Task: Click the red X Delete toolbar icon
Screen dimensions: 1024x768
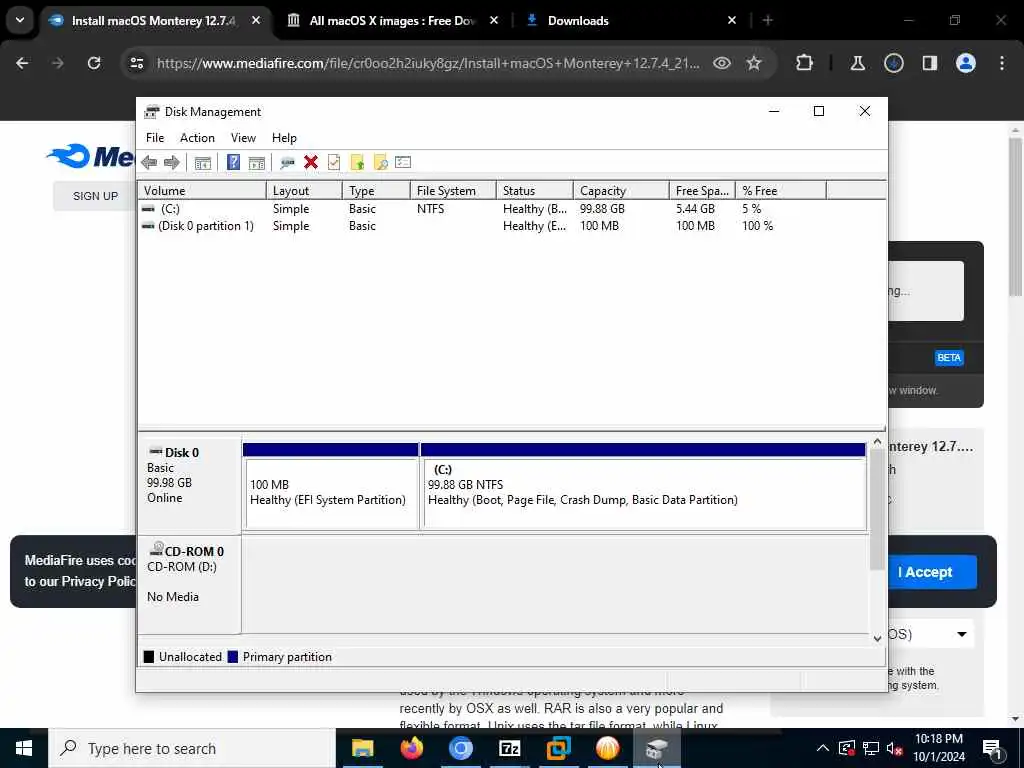Action: point(311,163)
